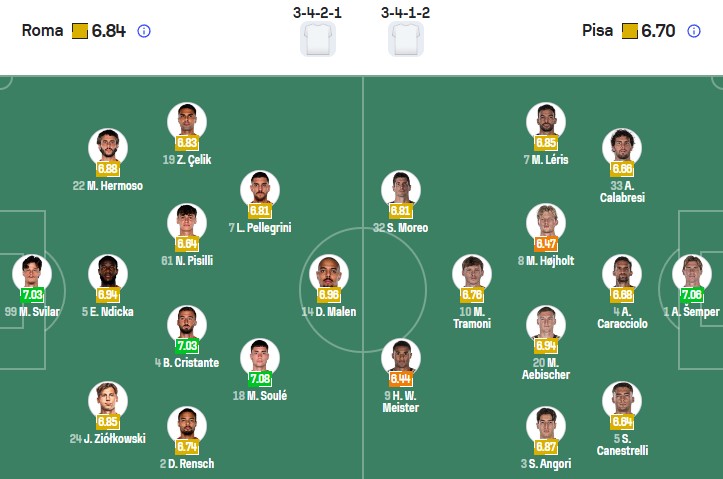
Task: Click M. Soulé's 7.08 rating badge
Action: (261, 379)
